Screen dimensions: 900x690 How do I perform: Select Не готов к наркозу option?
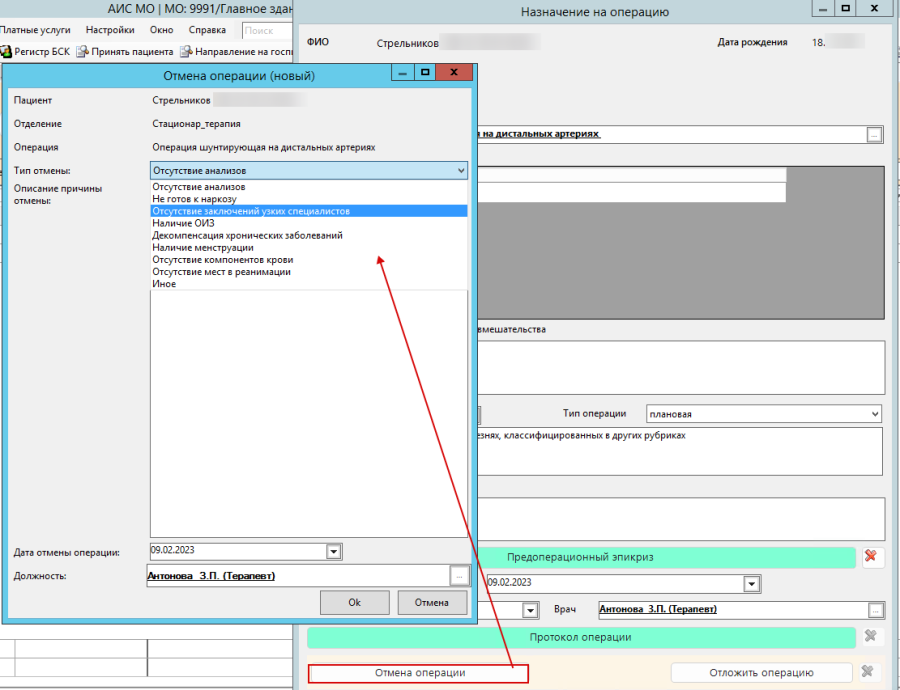pyautogui.click(x=309, y=199)
